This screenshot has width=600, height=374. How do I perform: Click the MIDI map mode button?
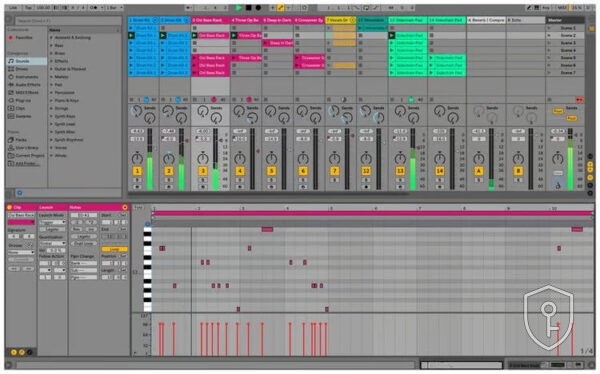(562, 7)
